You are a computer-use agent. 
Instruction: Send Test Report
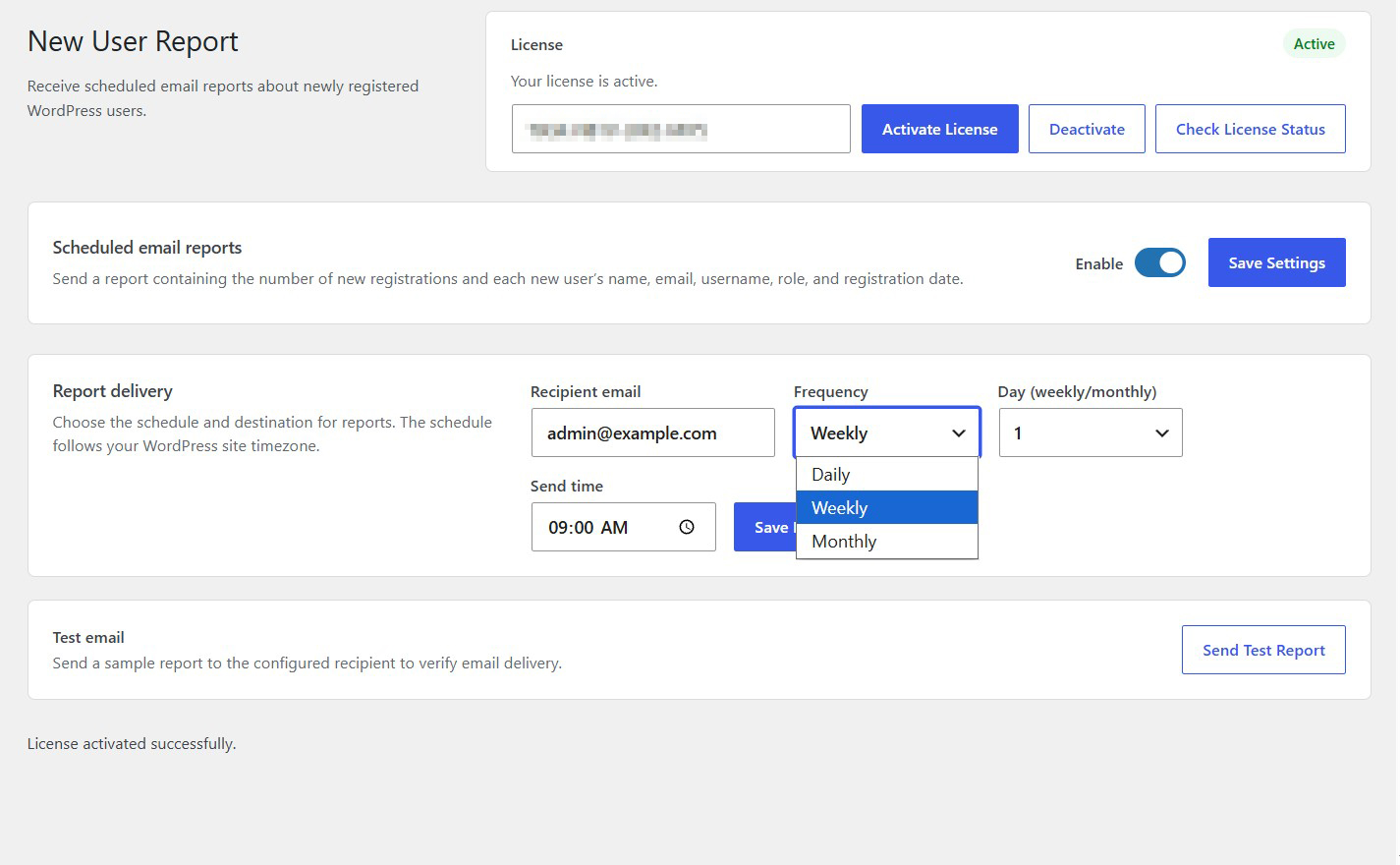point(1263,650)
